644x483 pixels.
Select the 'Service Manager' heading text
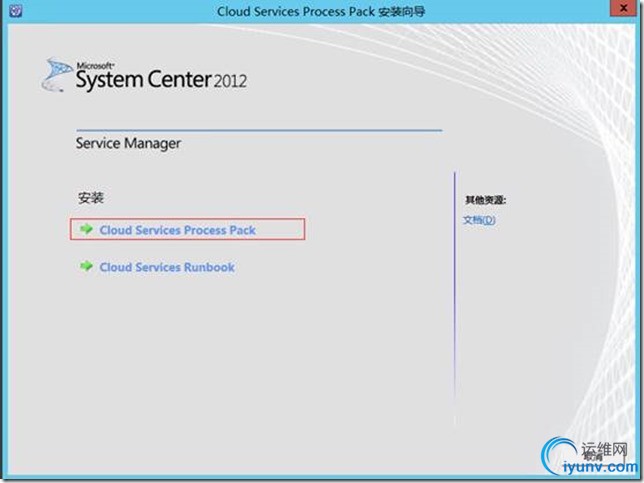point(128,143)
